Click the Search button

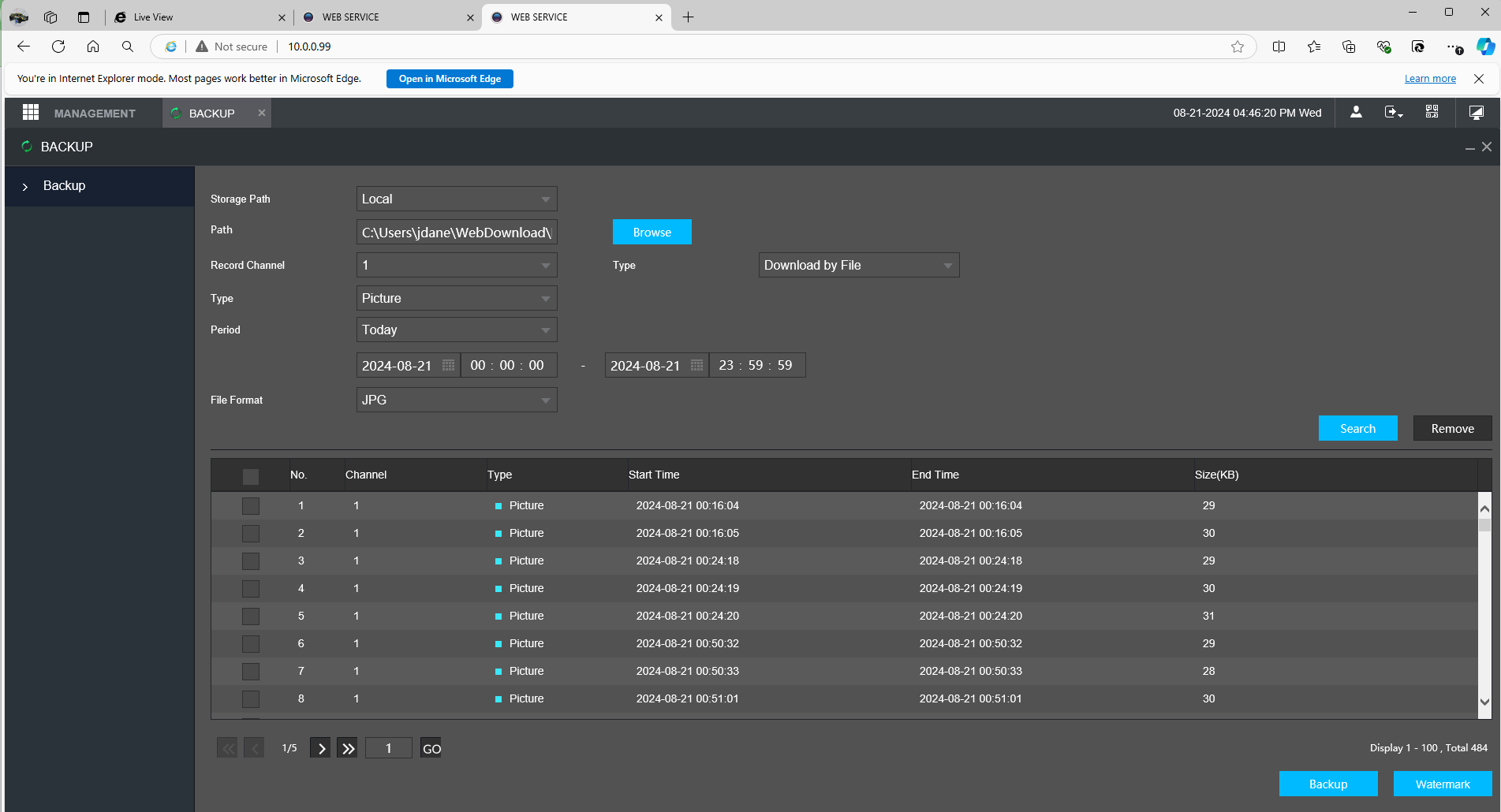1358,428
